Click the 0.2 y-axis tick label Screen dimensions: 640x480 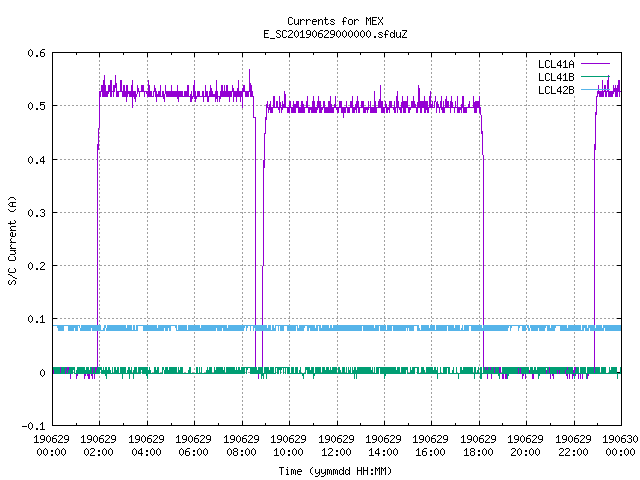tap(36, 266)
